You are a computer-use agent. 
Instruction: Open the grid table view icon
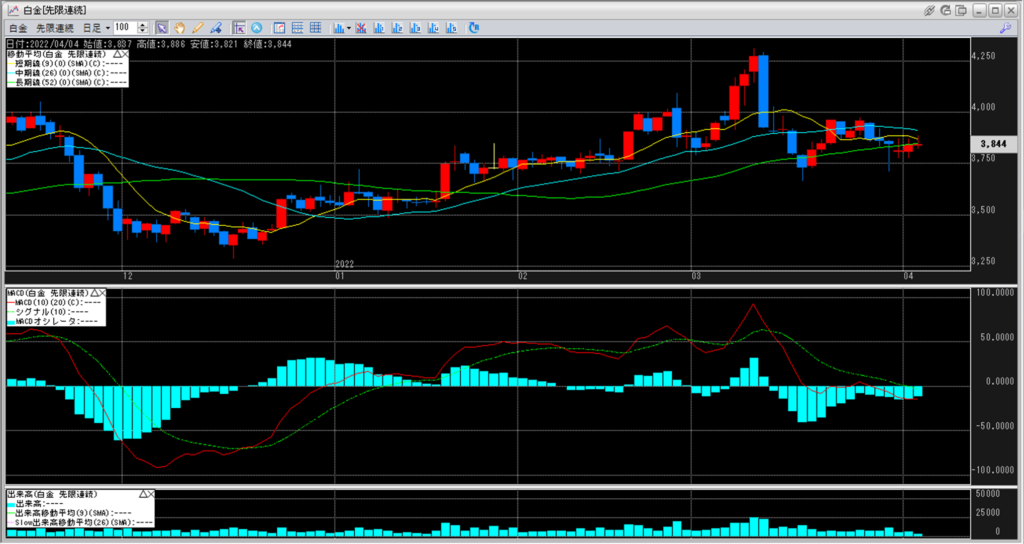click(298, 27)
